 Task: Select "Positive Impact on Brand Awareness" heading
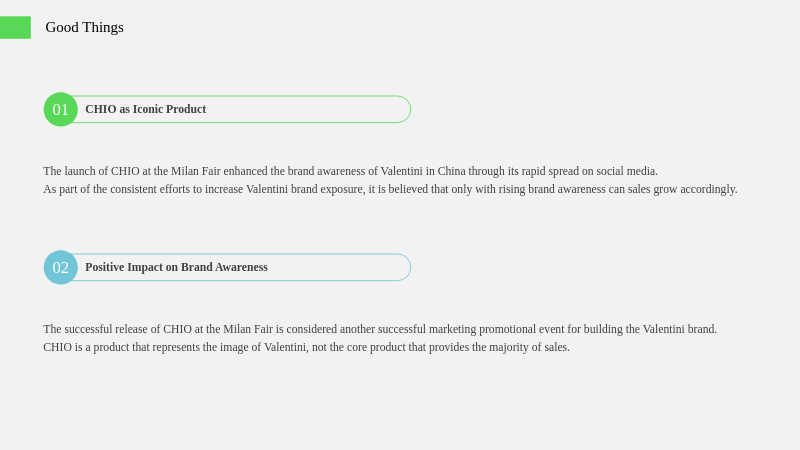point(176,267)
